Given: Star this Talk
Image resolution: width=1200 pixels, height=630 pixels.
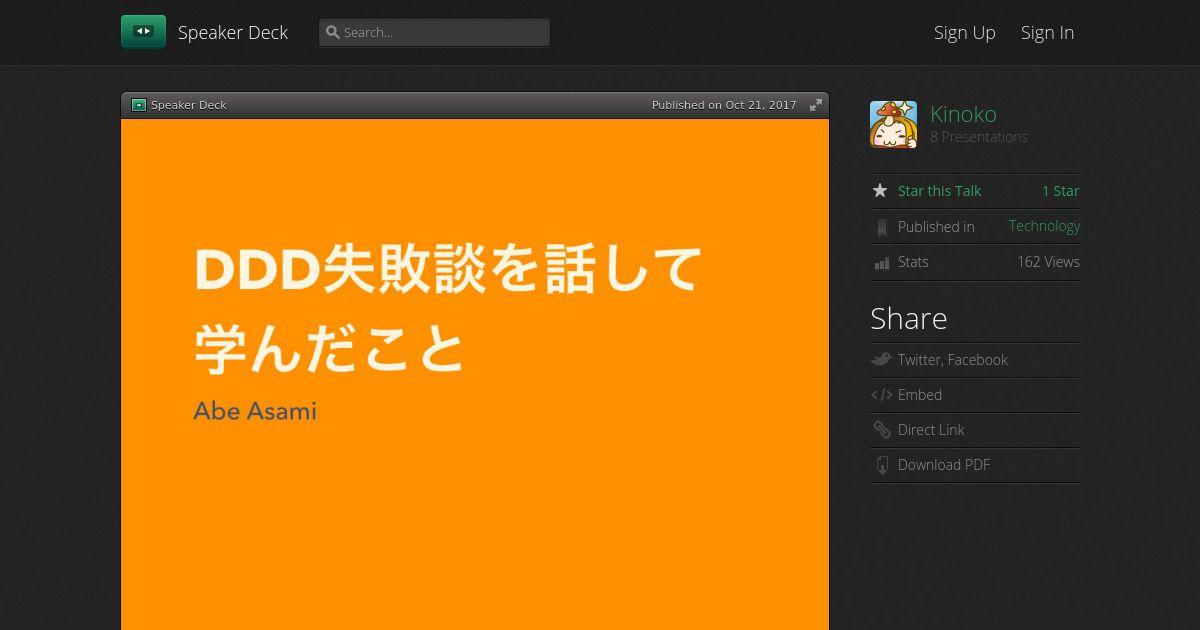Looking at the screenshot, I should [939, 191].
